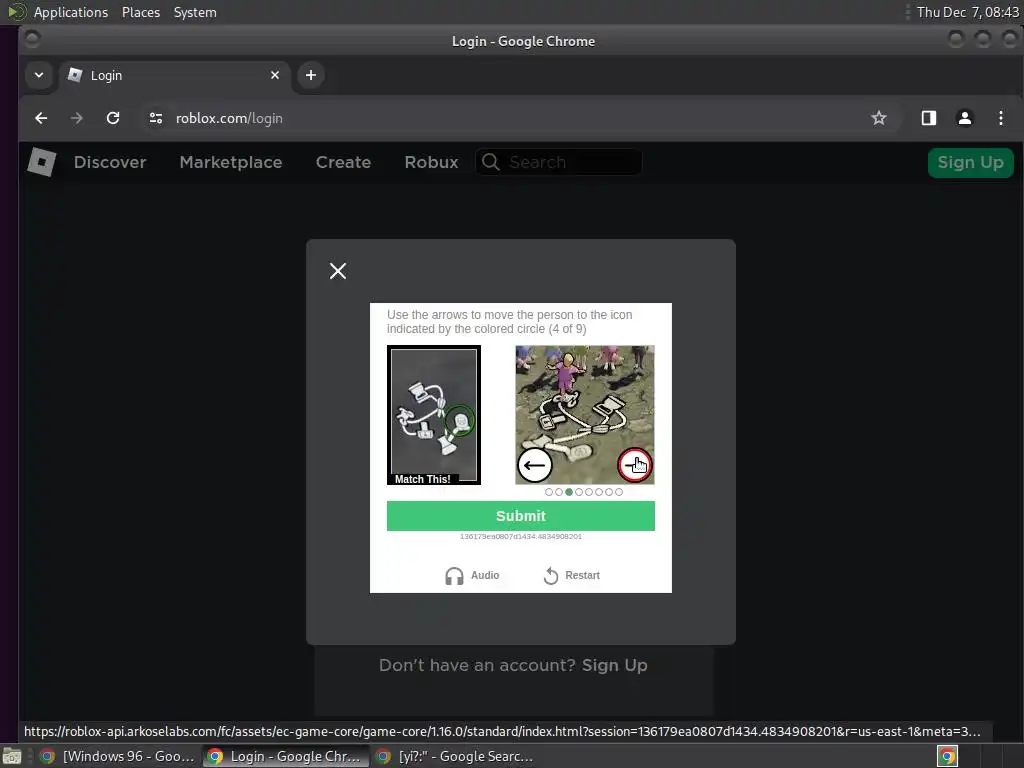This screenshot has width=1024, height=768.
Task: Open the Places menu
Action: [x=140, y=12]
